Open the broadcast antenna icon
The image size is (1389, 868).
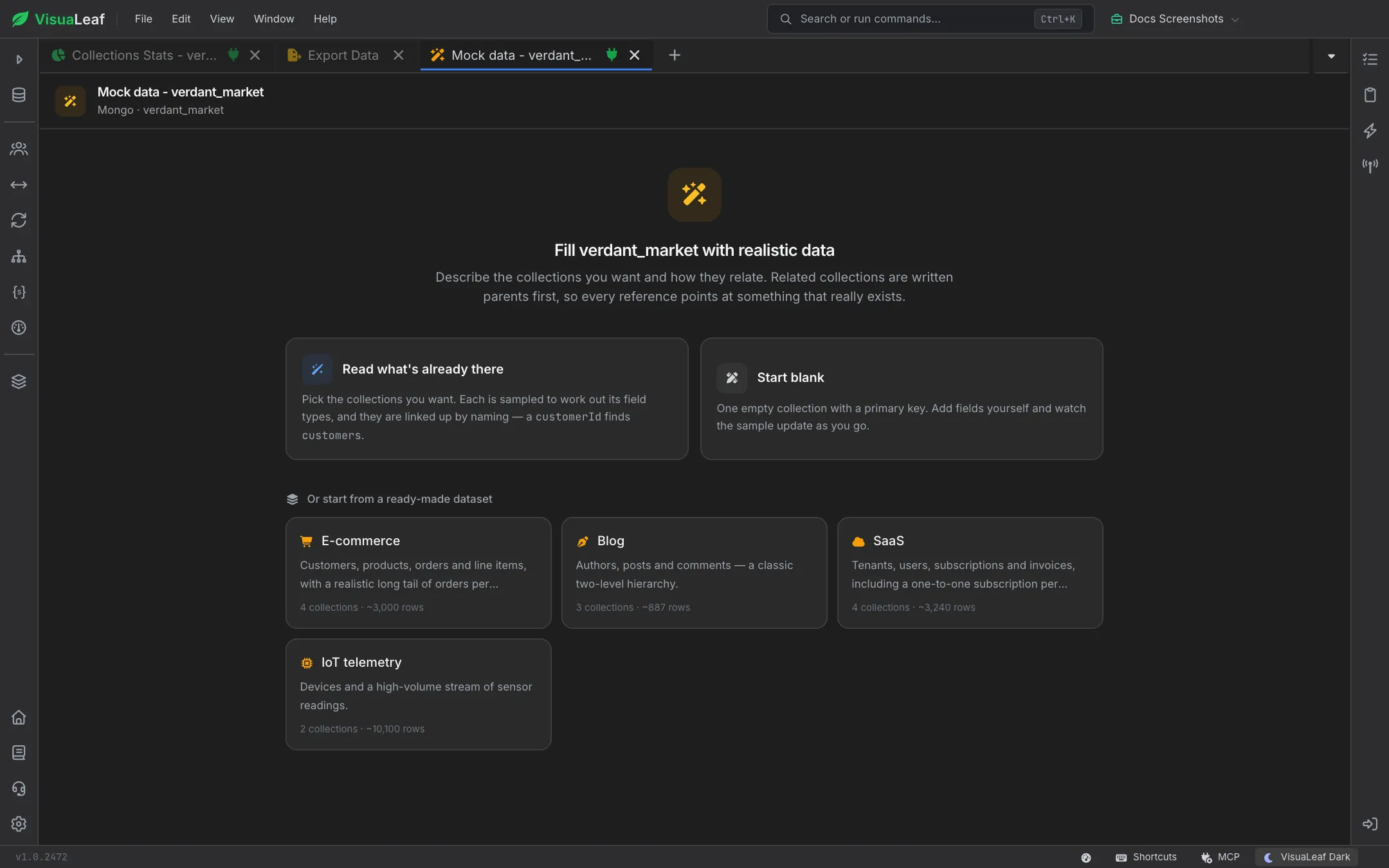(1370, 166)
